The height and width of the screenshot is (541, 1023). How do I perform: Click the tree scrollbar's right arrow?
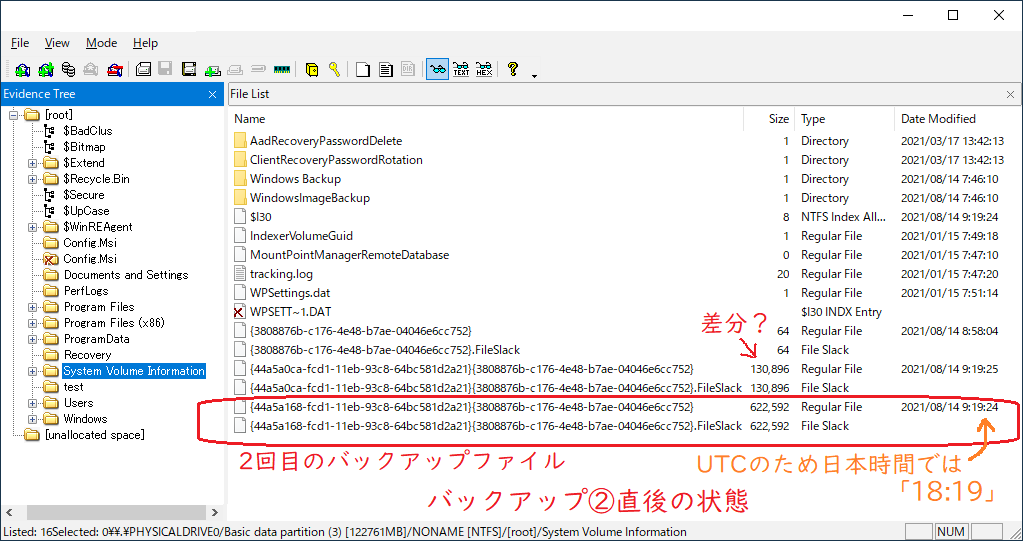[x=215, y=512]
